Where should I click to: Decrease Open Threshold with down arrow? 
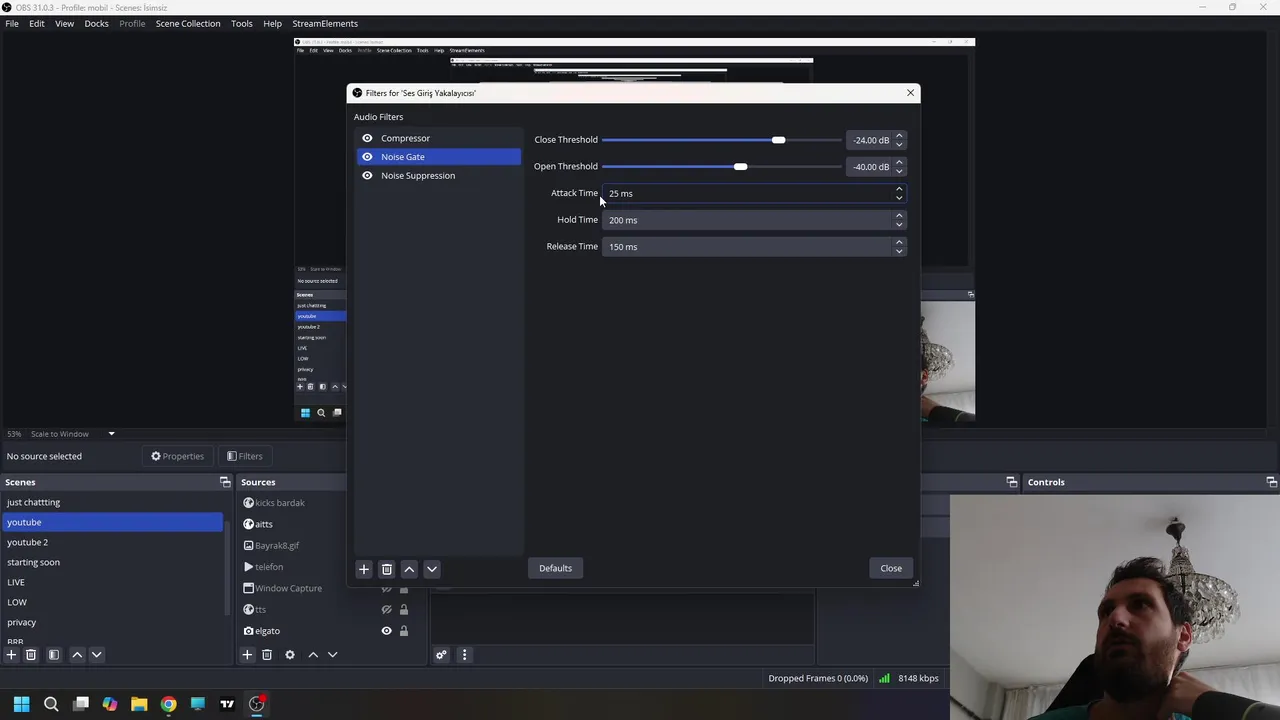coord(899,171)
